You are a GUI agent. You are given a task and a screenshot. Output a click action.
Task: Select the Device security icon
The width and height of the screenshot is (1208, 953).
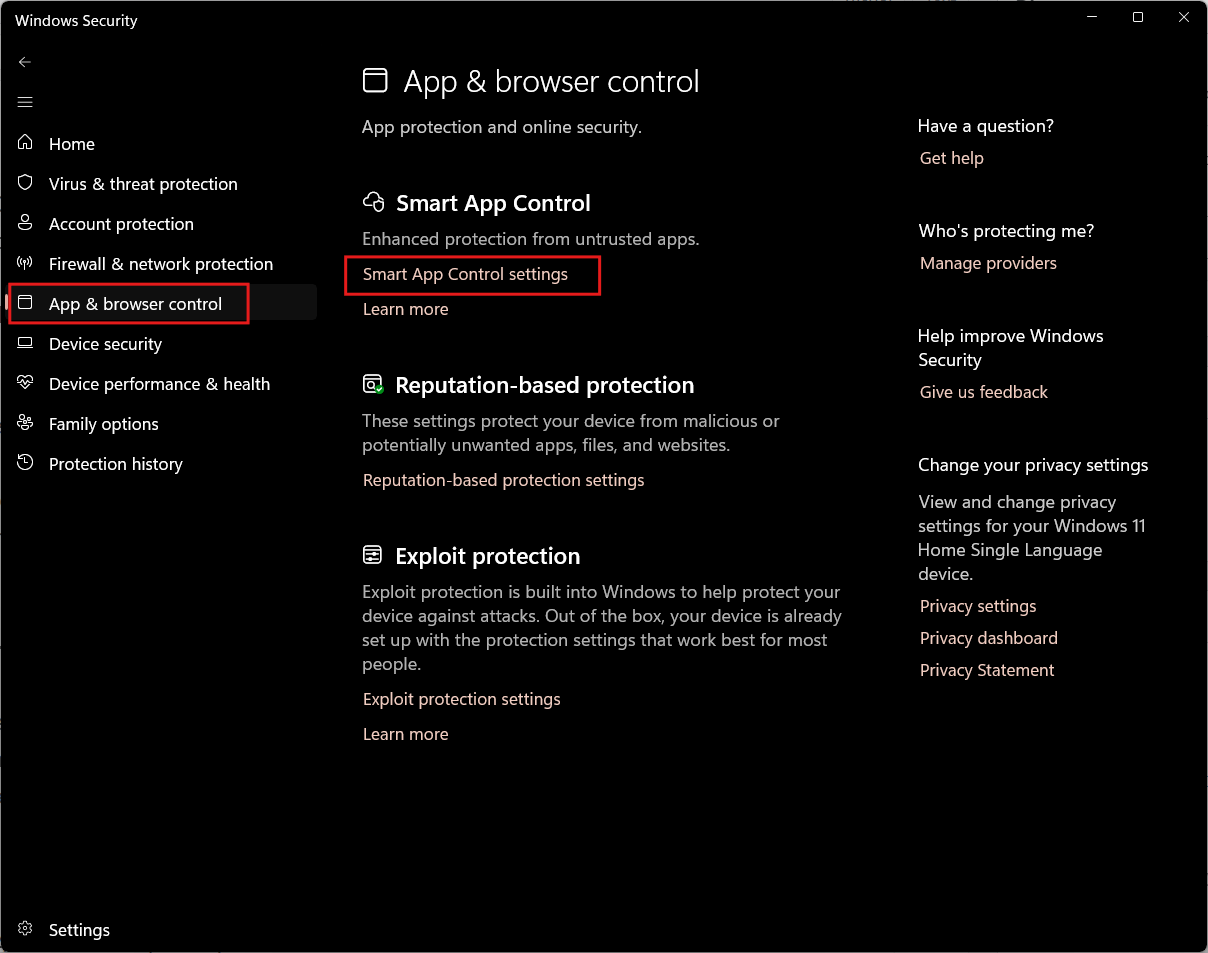coord(24,343)
